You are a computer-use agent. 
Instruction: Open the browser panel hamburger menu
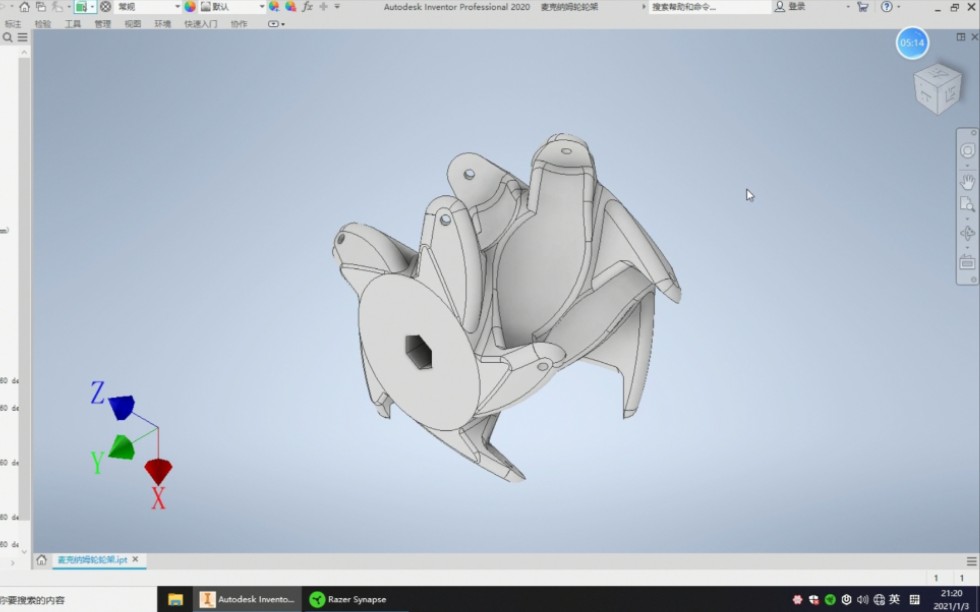point(22,38)
